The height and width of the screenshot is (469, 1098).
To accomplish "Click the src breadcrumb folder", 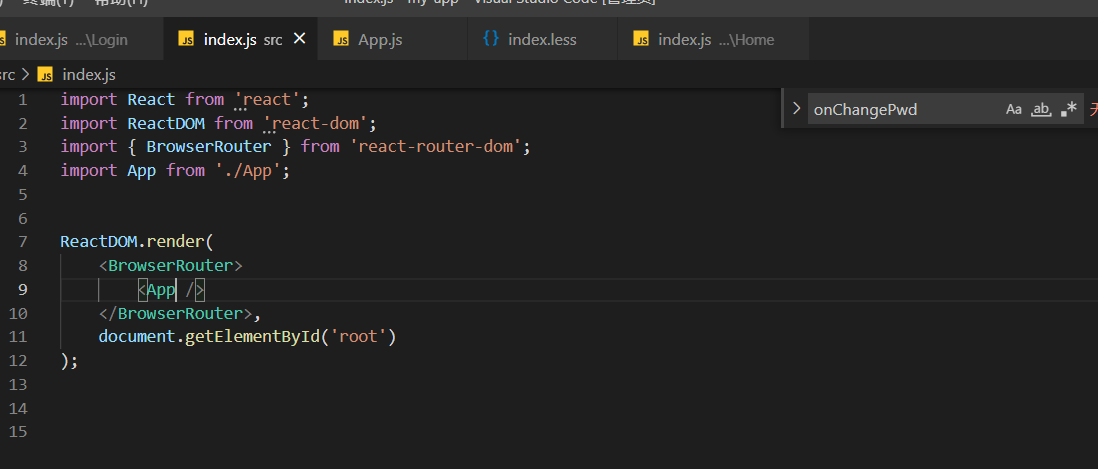I will pos(7,75).
